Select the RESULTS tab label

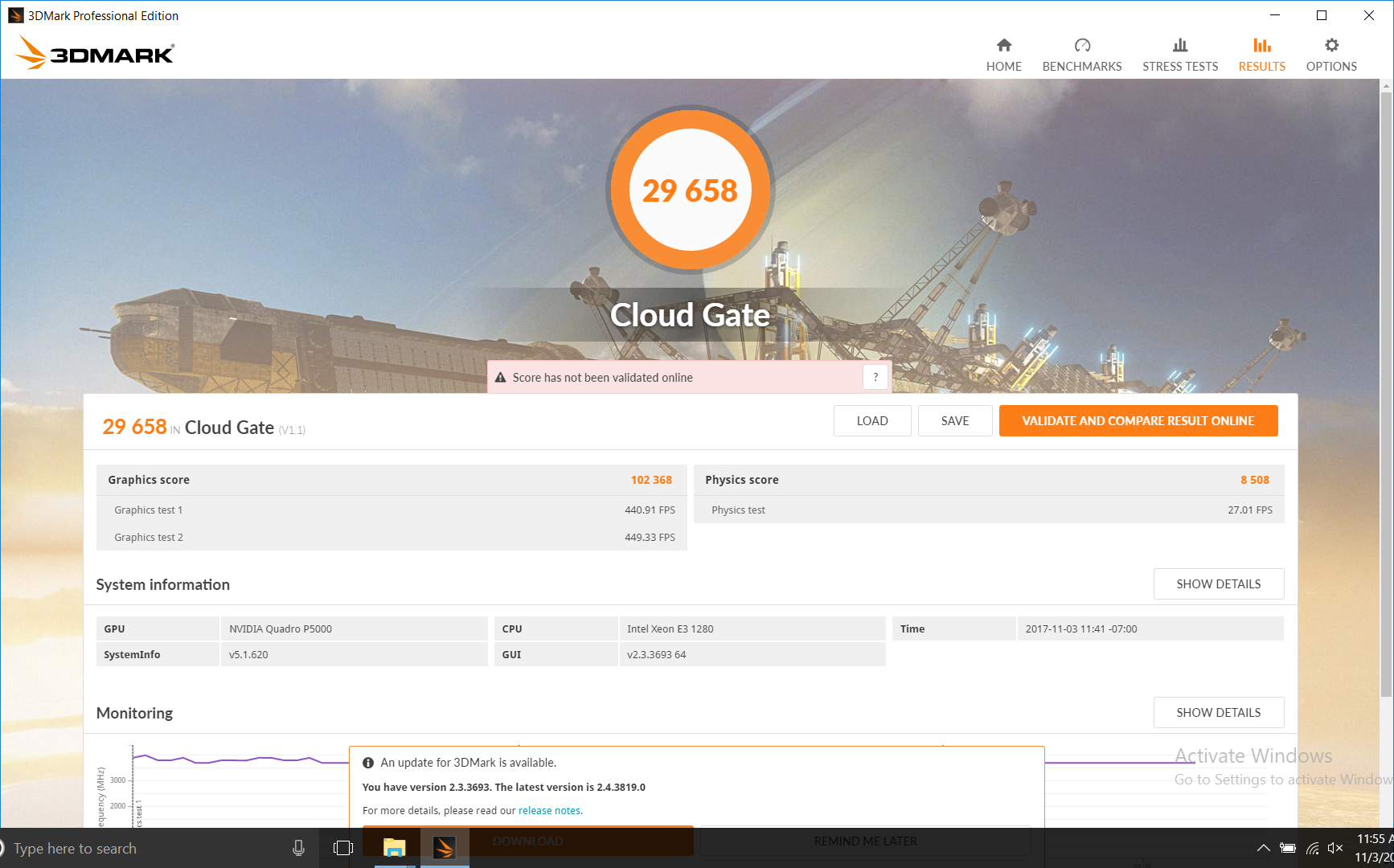coord(1261,67)
